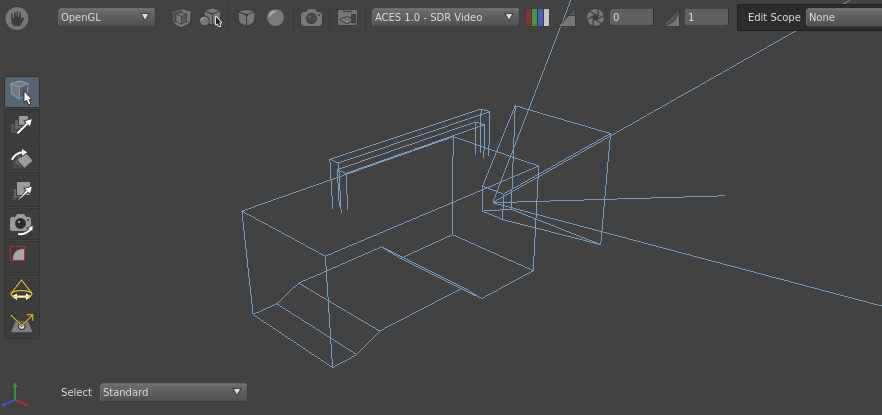
Task: Activate the rotate manipulator tool
Action: 22,157
